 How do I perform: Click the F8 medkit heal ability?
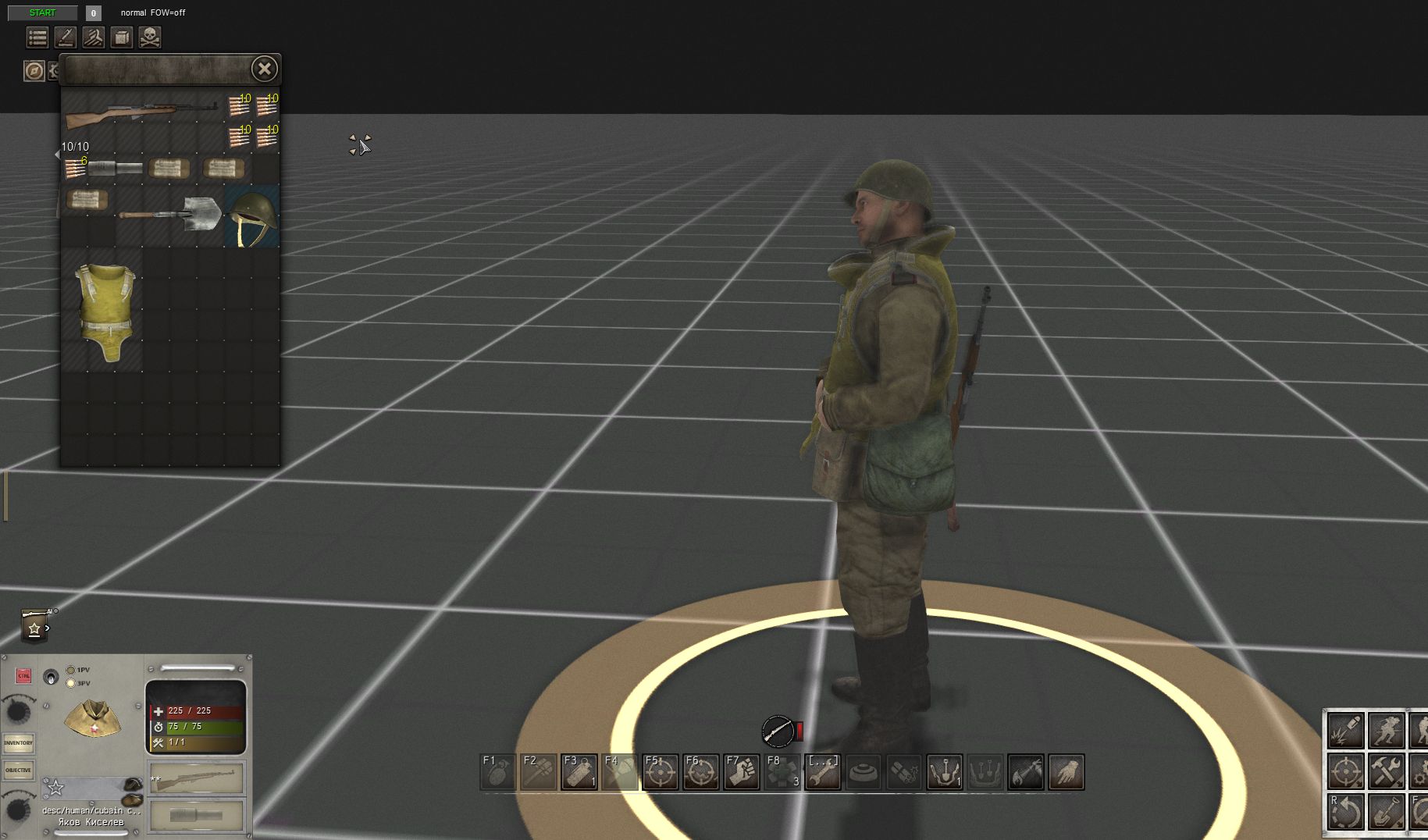[782, 772]
